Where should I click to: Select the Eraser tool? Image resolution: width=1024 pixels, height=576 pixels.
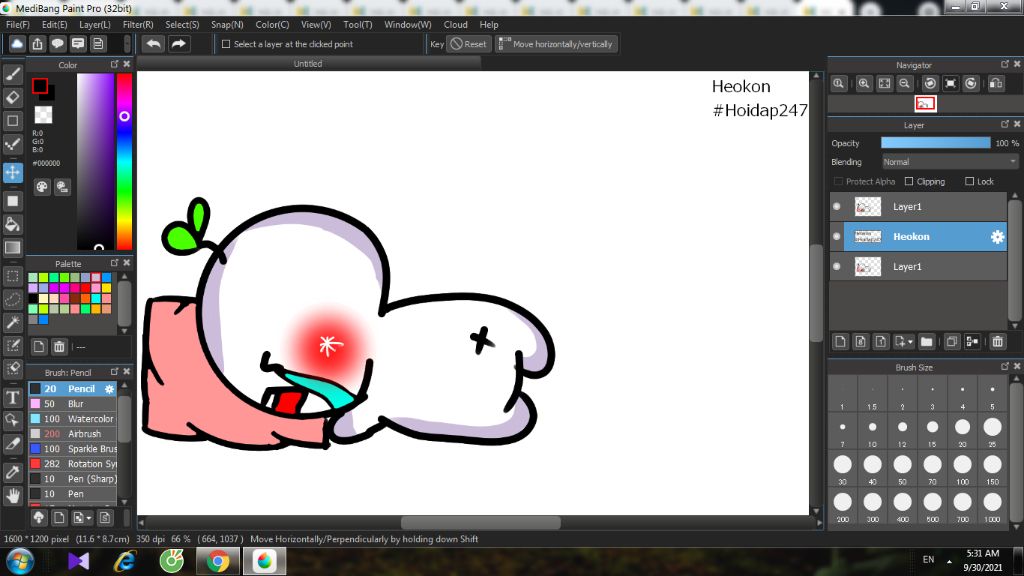(x=12, y=97)
